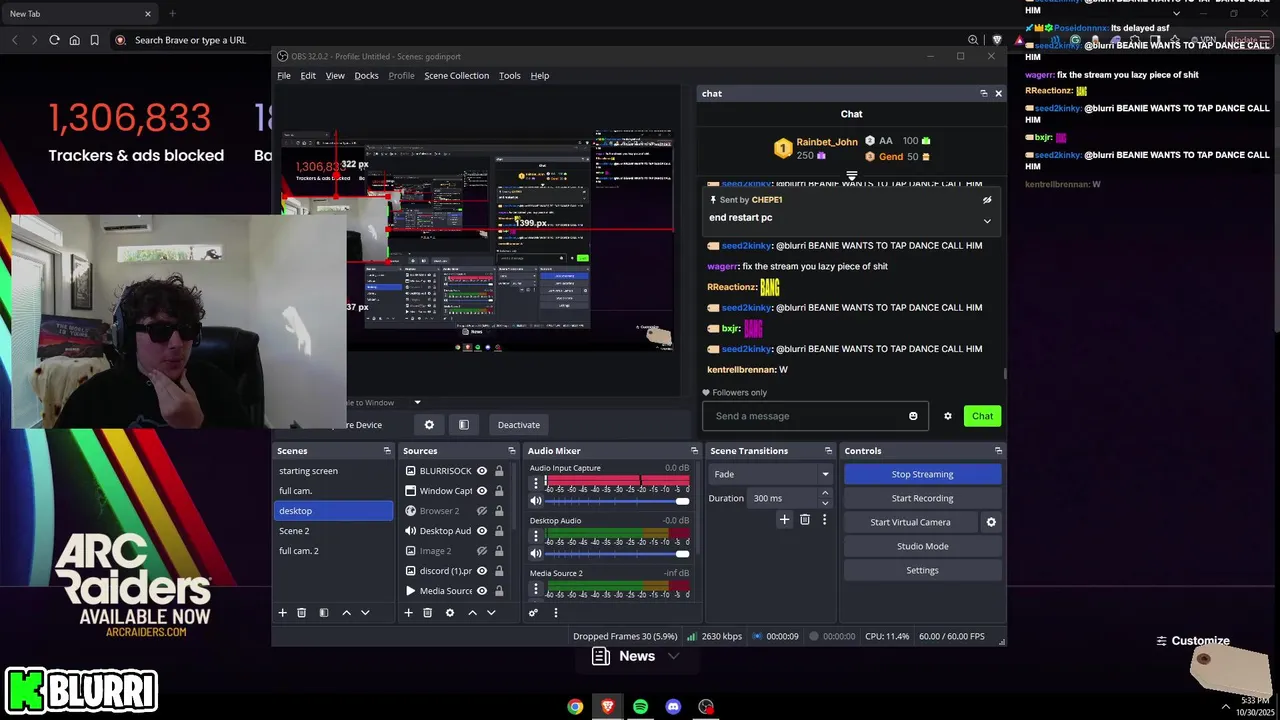Open source properties gear beside Deactivate
The image size is (1280, 720).
tap(429, 425)
